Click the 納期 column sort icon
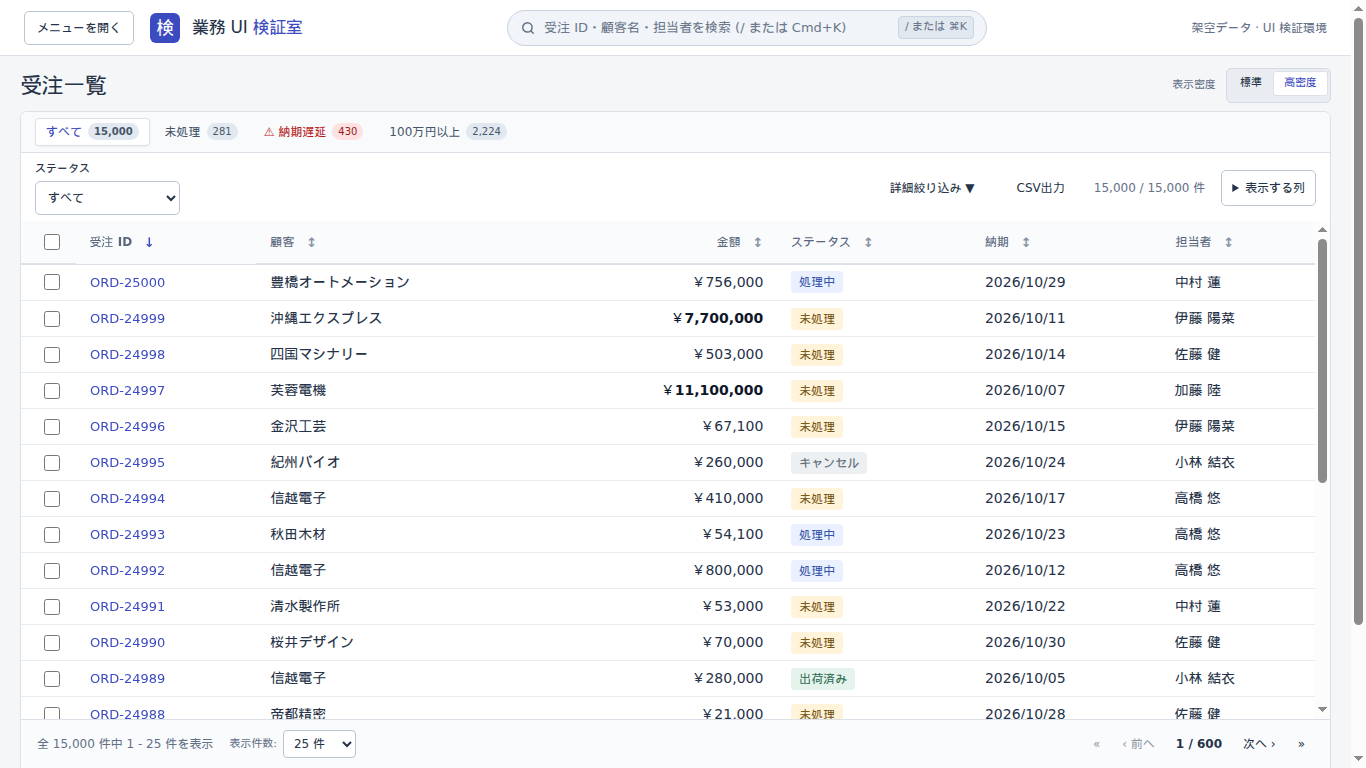 (1026, 242)
